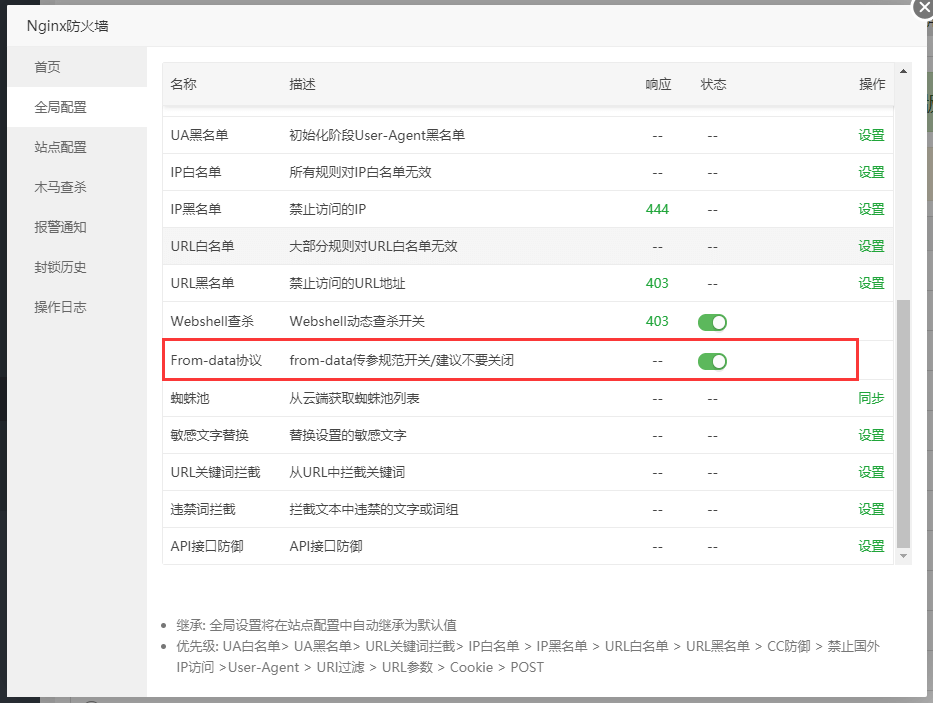Select the IP白名单 row name
Image resolution: width=933 pixels, height=703 pixels.
[x=196, y=173]
